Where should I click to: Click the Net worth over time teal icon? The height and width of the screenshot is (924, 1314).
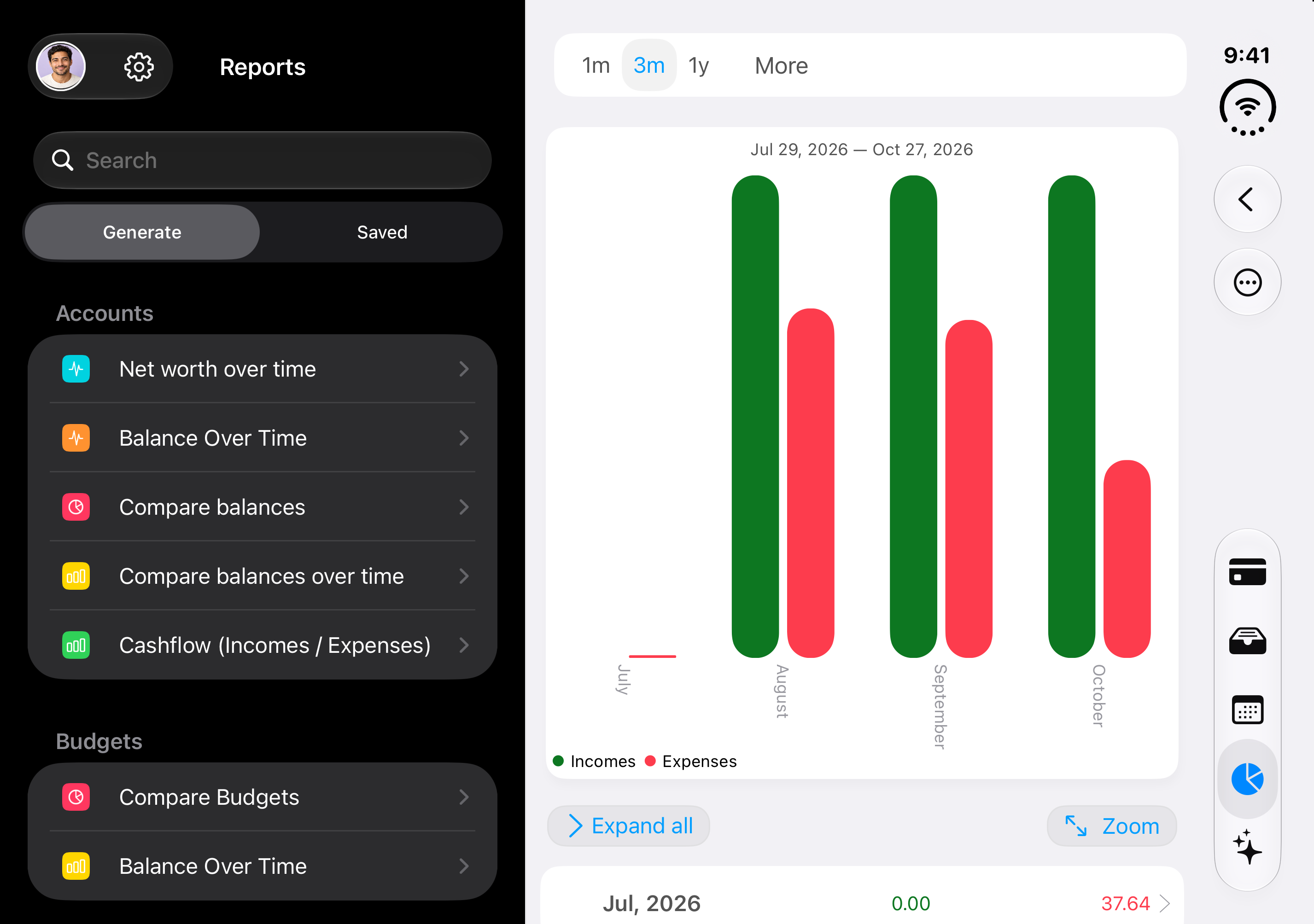(76, 369)
